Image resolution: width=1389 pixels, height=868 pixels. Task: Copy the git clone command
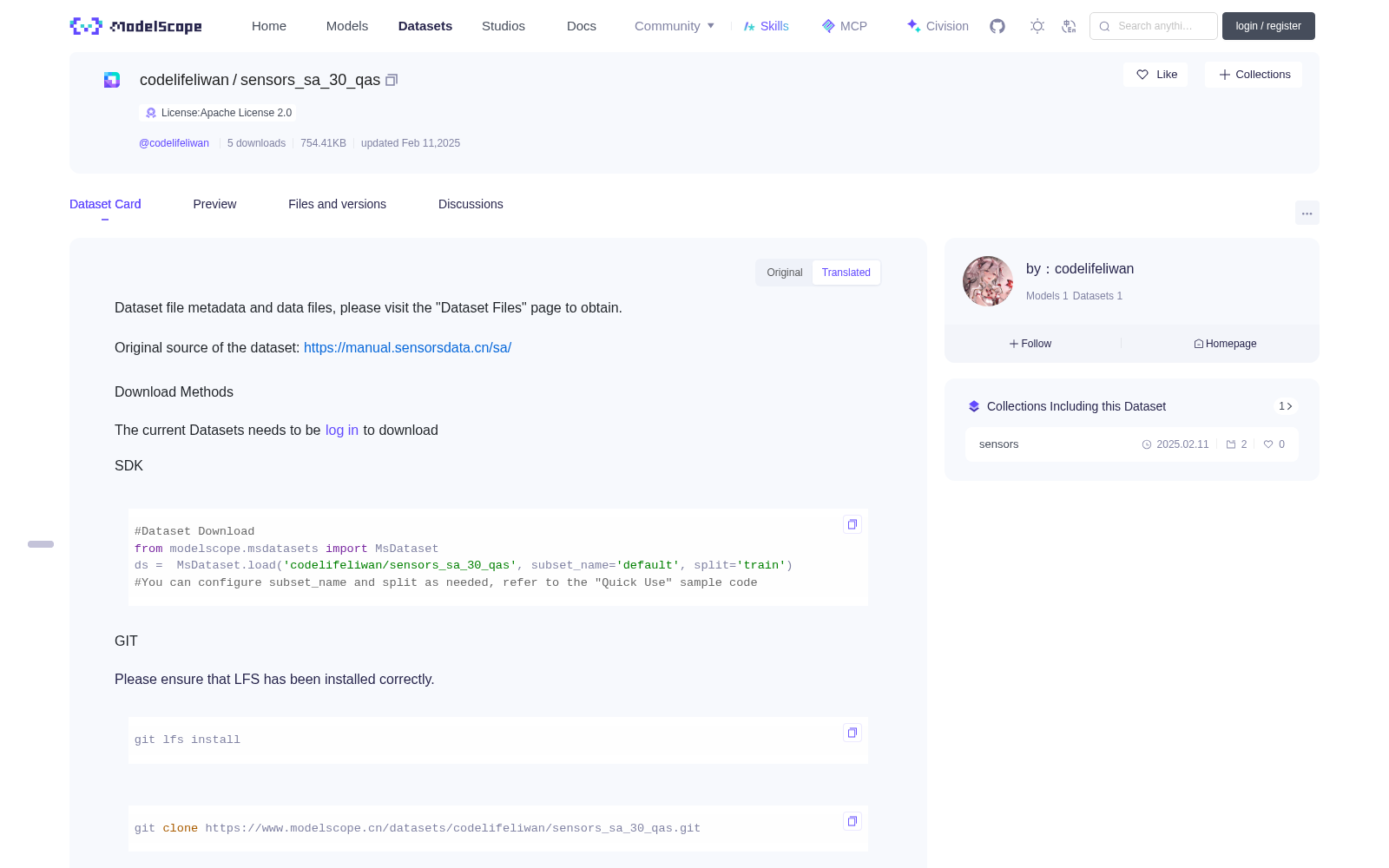pos(852,821)
